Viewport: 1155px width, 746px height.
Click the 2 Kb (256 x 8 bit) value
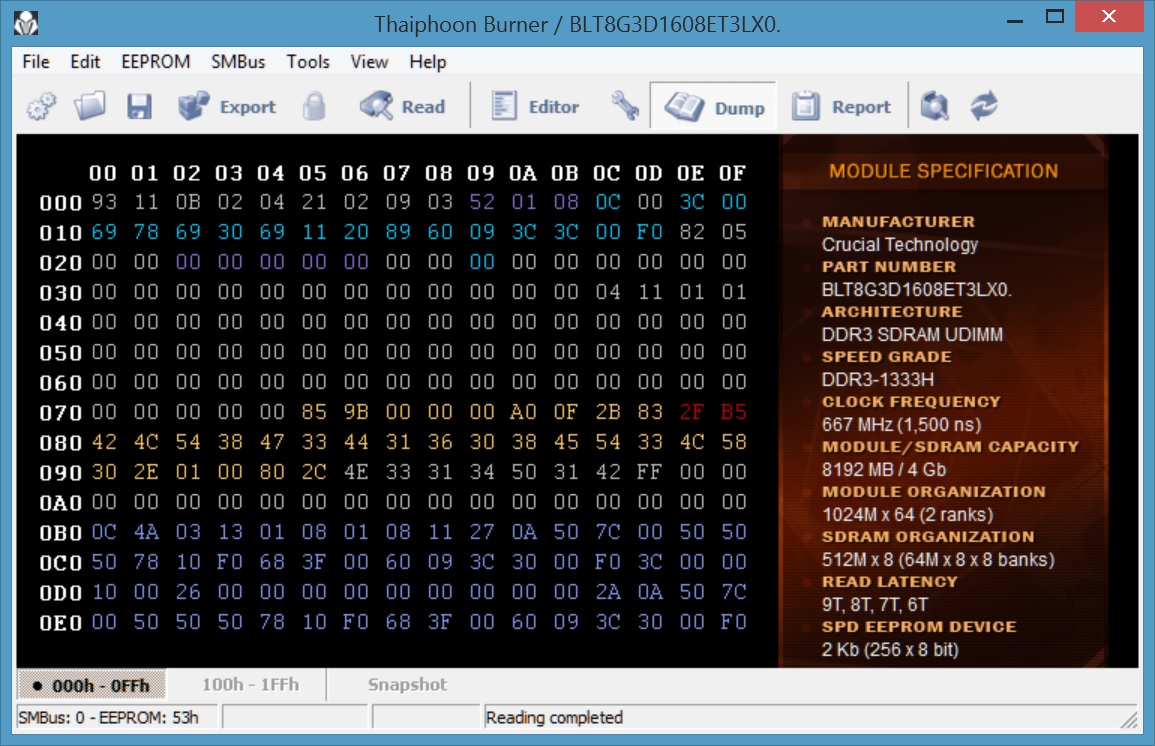point(891,650)
